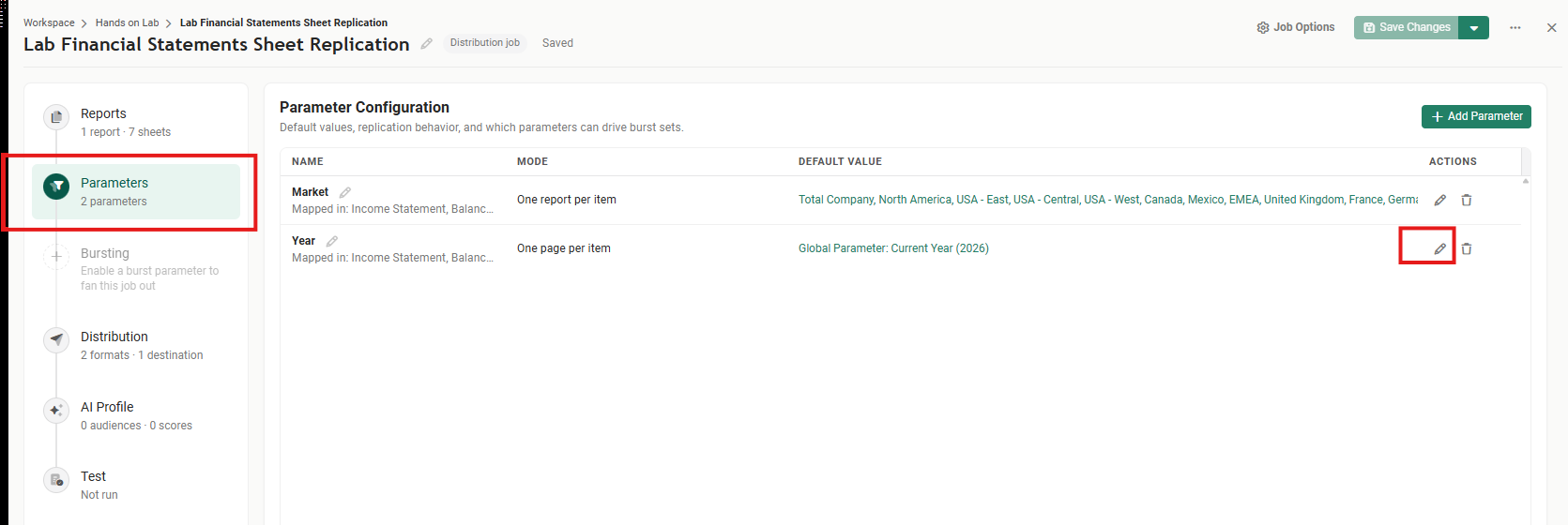Open the Test step
Image resolution: width=1568 pixels, height=525 pixels.
pos(136,485)
